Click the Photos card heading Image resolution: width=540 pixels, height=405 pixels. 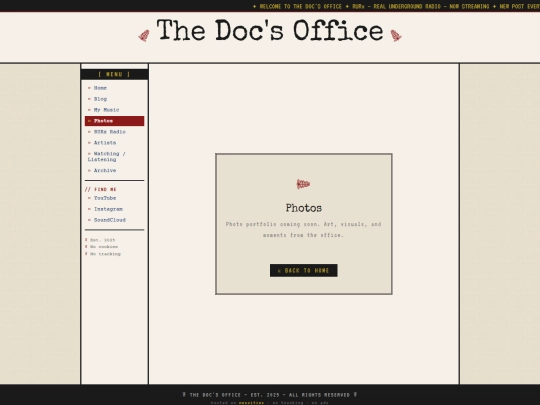click(304, 208)
